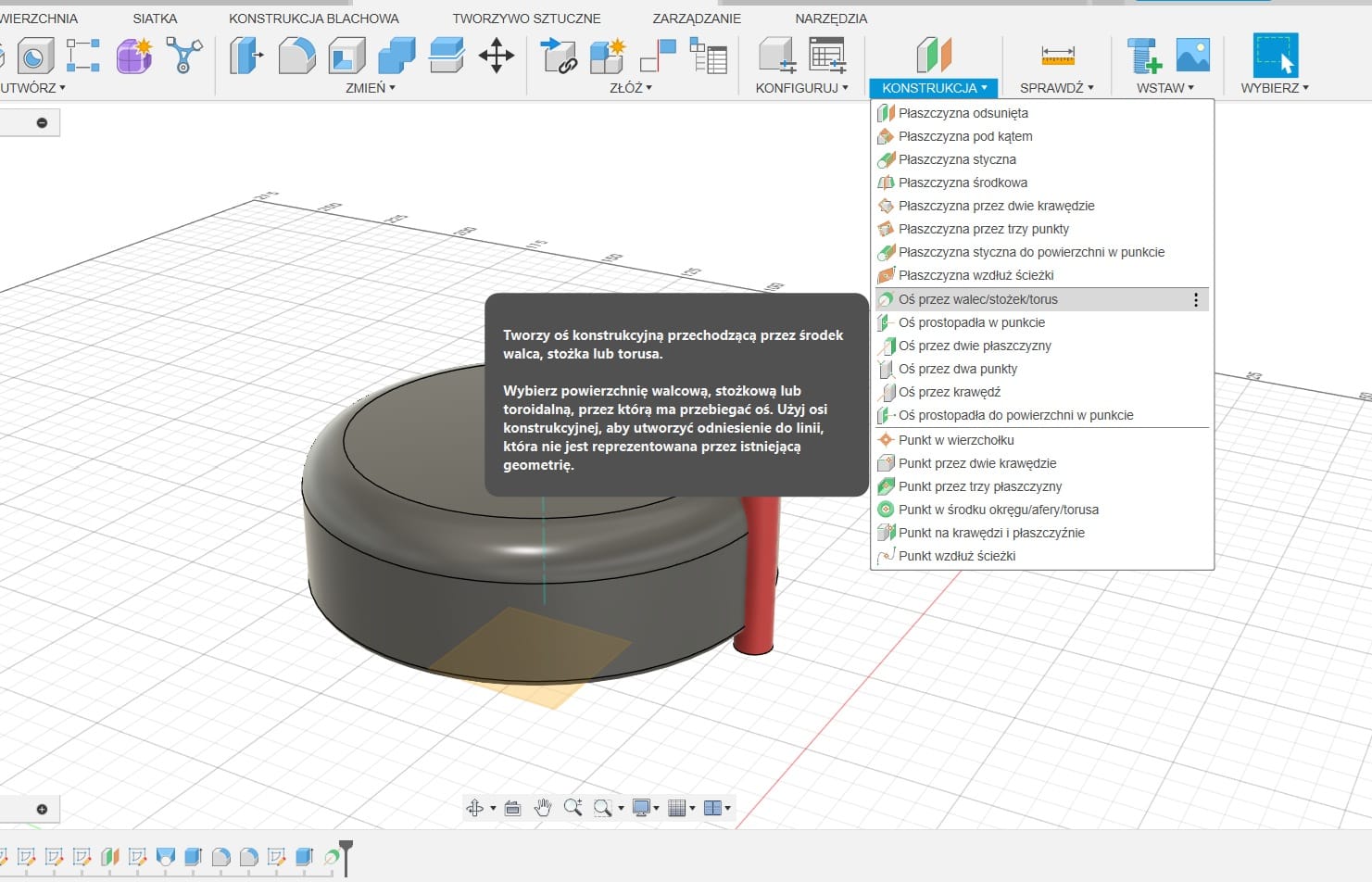Open the ZMIEŃ dropdown menu
Viewport: 1372px width, 882px height.
click(x=371, y=88)
